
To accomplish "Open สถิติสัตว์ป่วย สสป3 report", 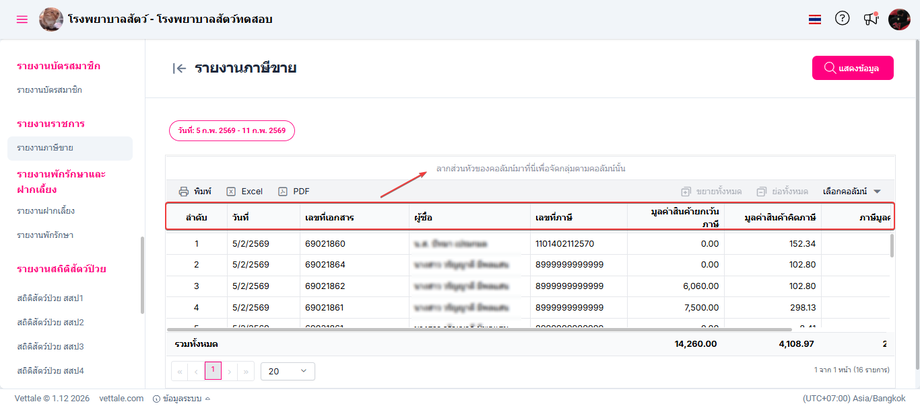I will (x=50, y=346).
